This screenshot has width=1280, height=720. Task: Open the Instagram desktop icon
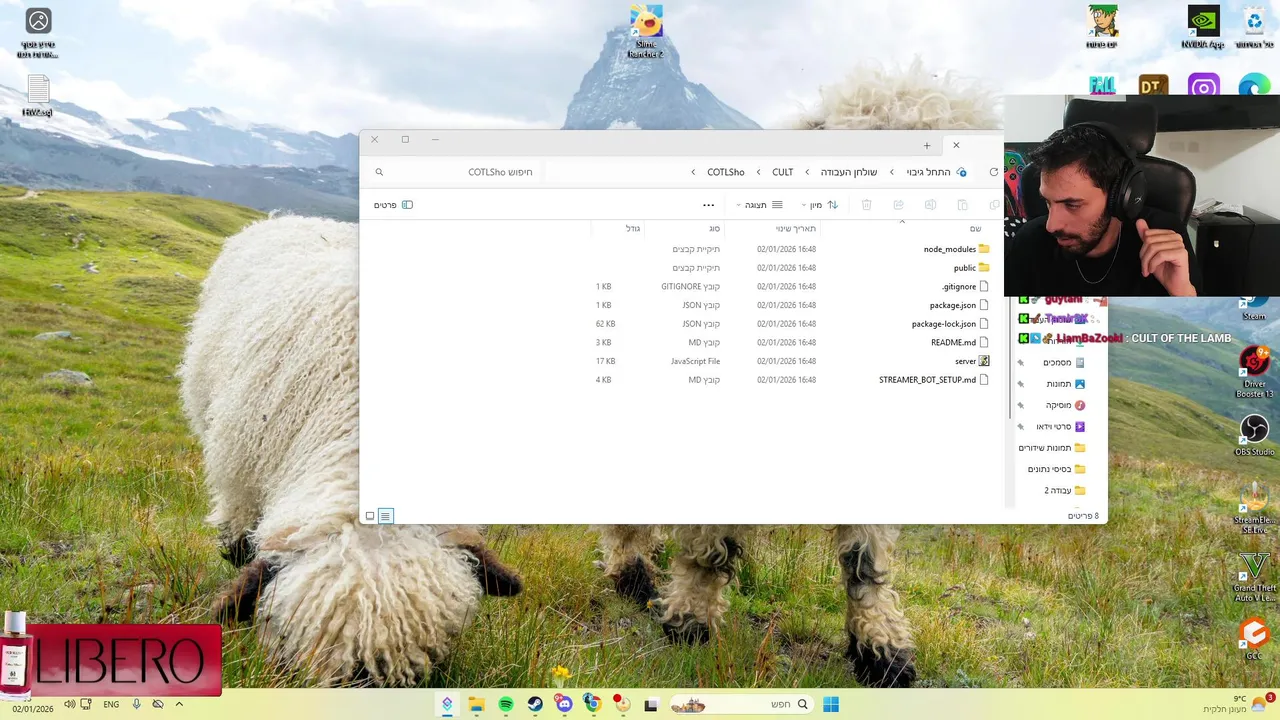1204,87
